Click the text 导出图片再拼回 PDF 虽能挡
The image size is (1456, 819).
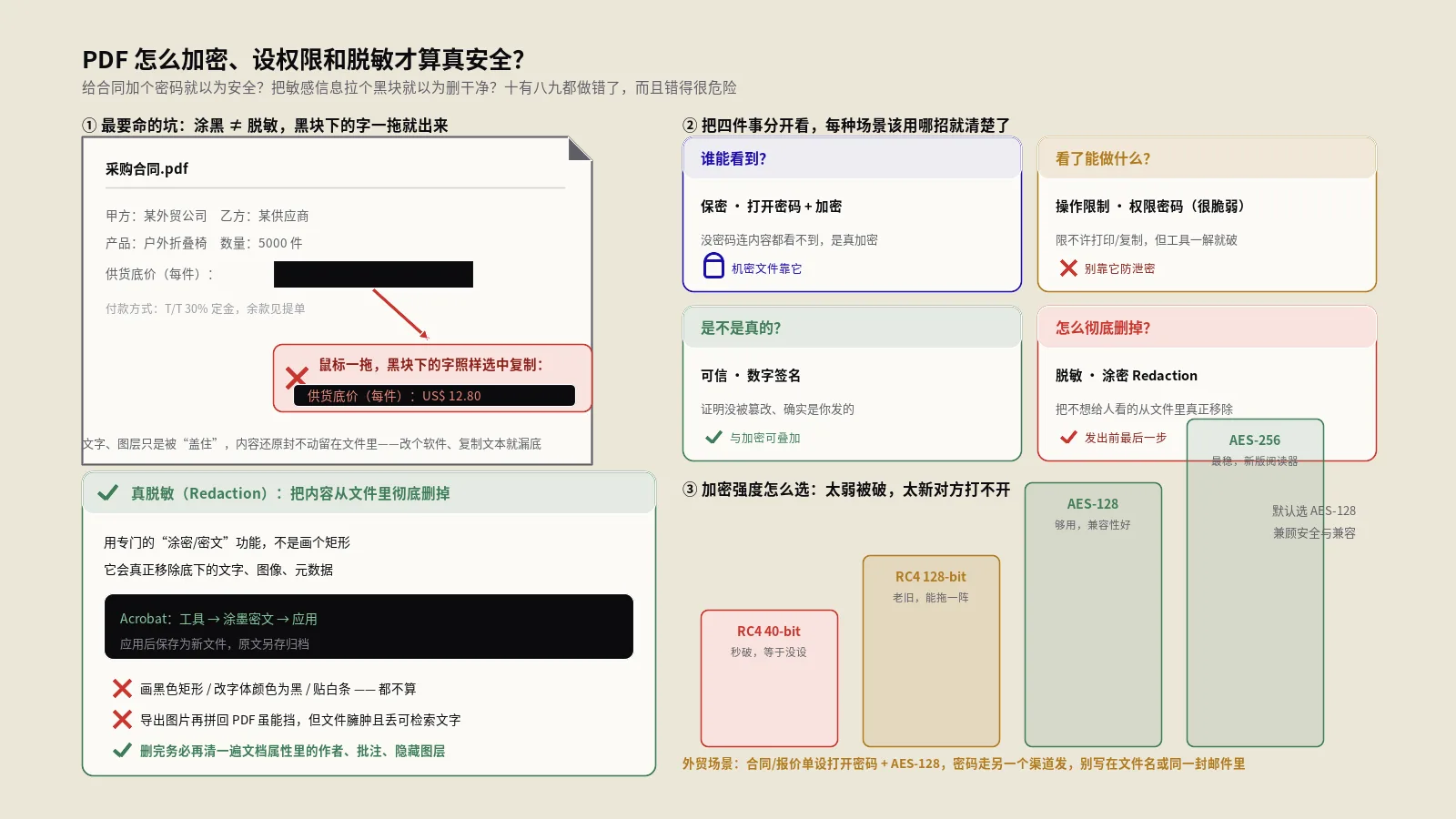(x=300, y=720)
